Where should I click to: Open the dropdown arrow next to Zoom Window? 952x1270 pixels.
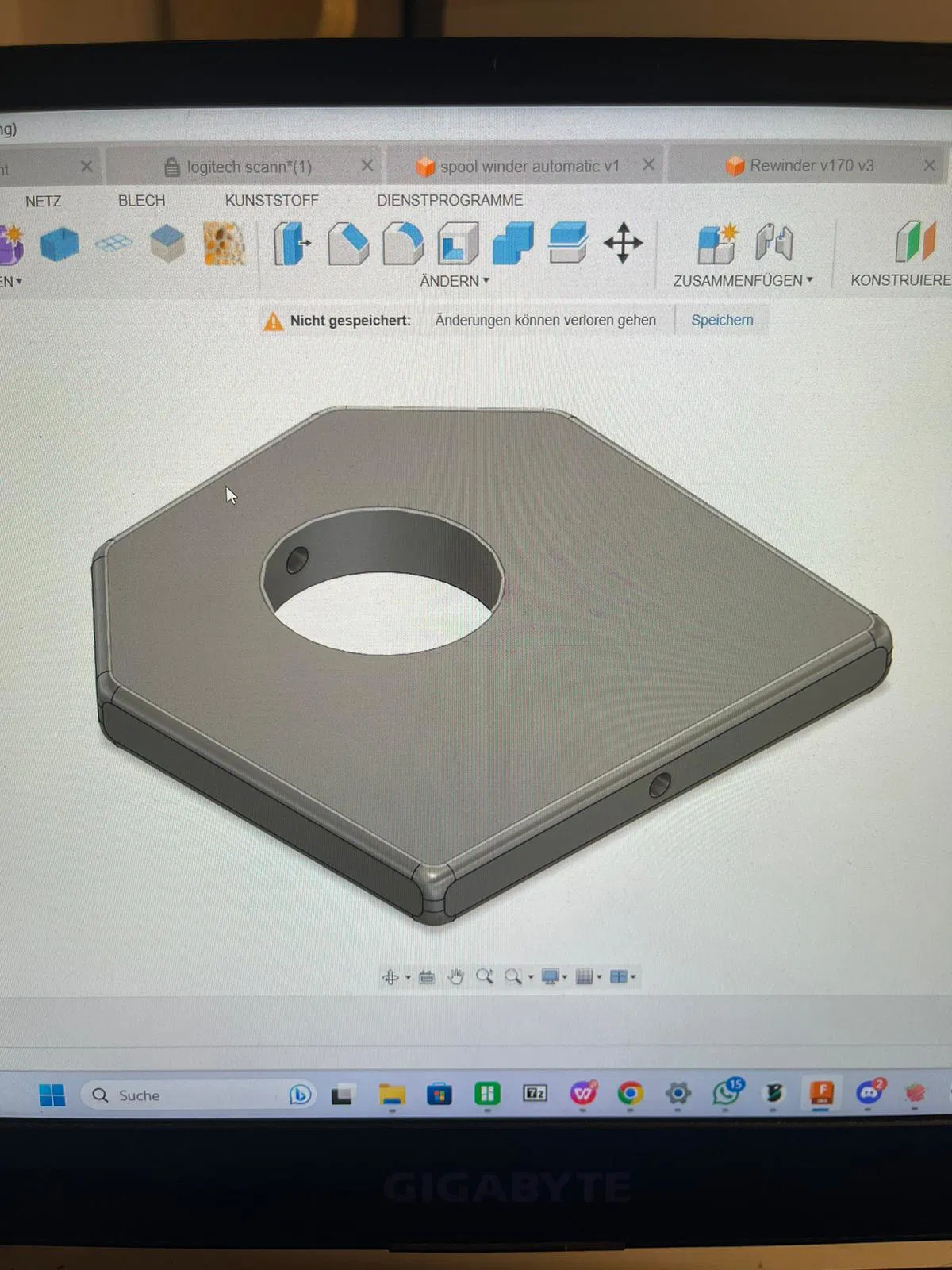[x=531, y=978]
